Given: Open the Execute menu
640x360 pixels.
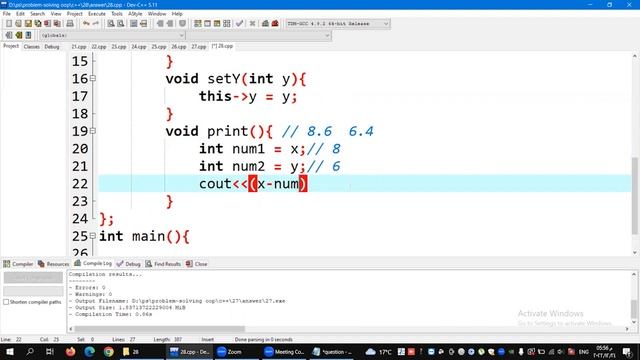Looking at the screenshot, I should click(x=97, y=13).
